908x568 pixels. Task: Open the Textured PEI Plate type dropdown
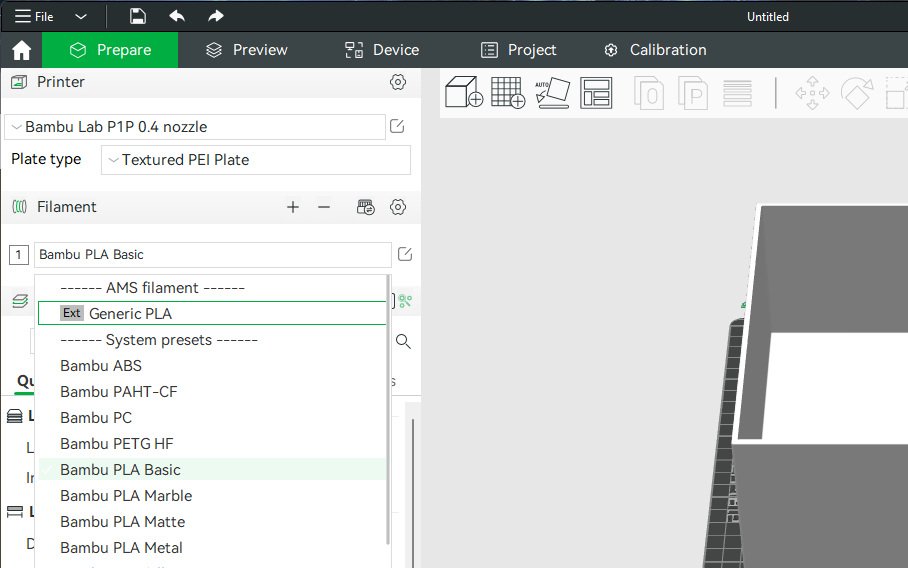[x=256, y=160]
